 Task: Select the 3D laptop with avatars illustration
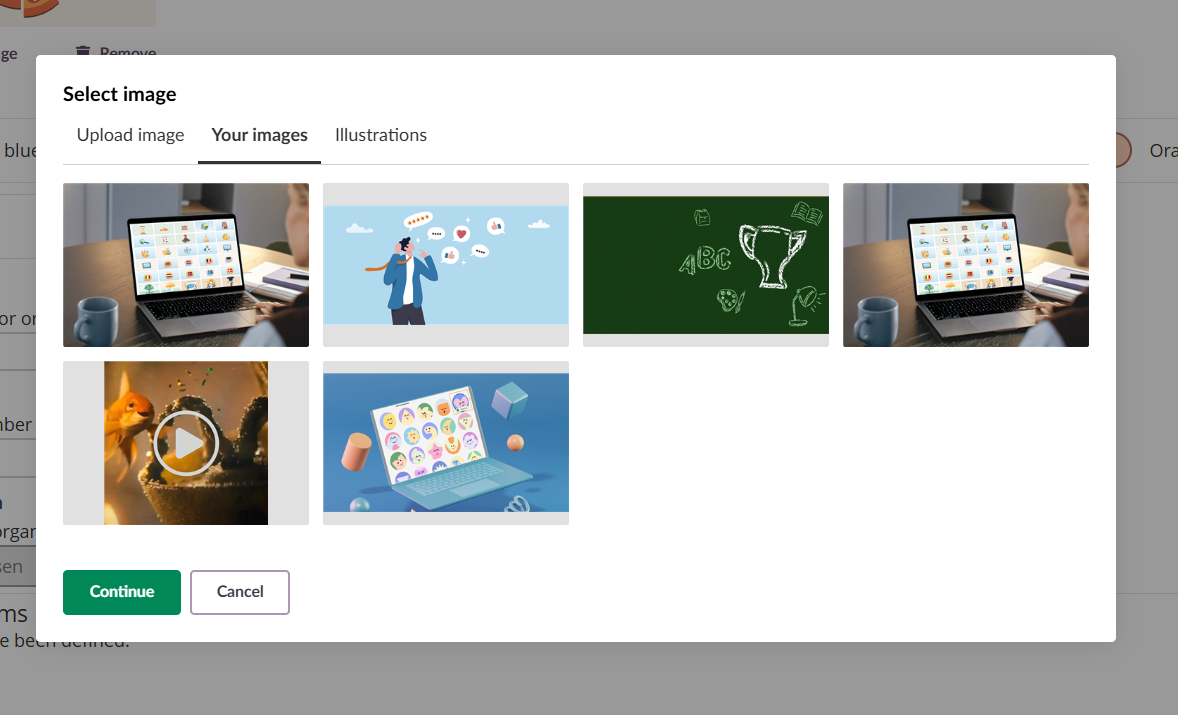[x=446, y=443]
